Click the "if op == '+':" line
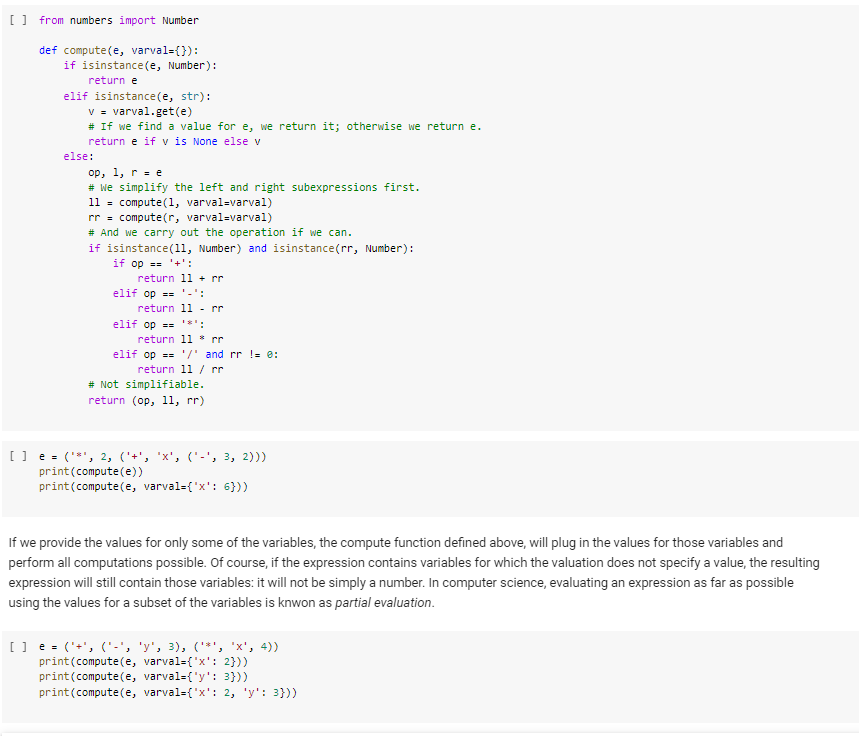The width and height of the screenshot is (859, 736). tap(152, 264)
